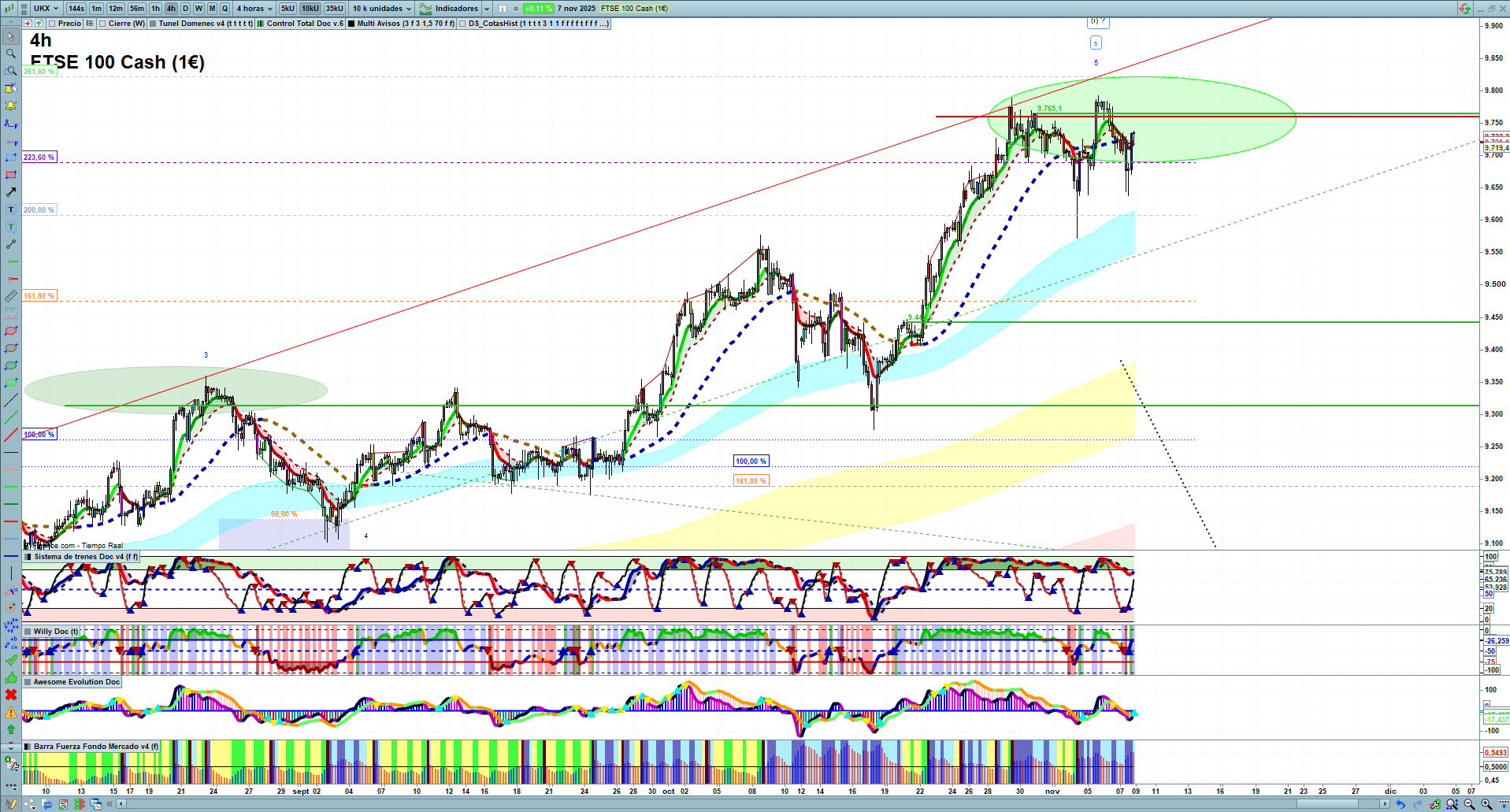Toggle the Control Total Doc v.6 box
Screen dimensions: 1510x812
[x=261, y=24]
